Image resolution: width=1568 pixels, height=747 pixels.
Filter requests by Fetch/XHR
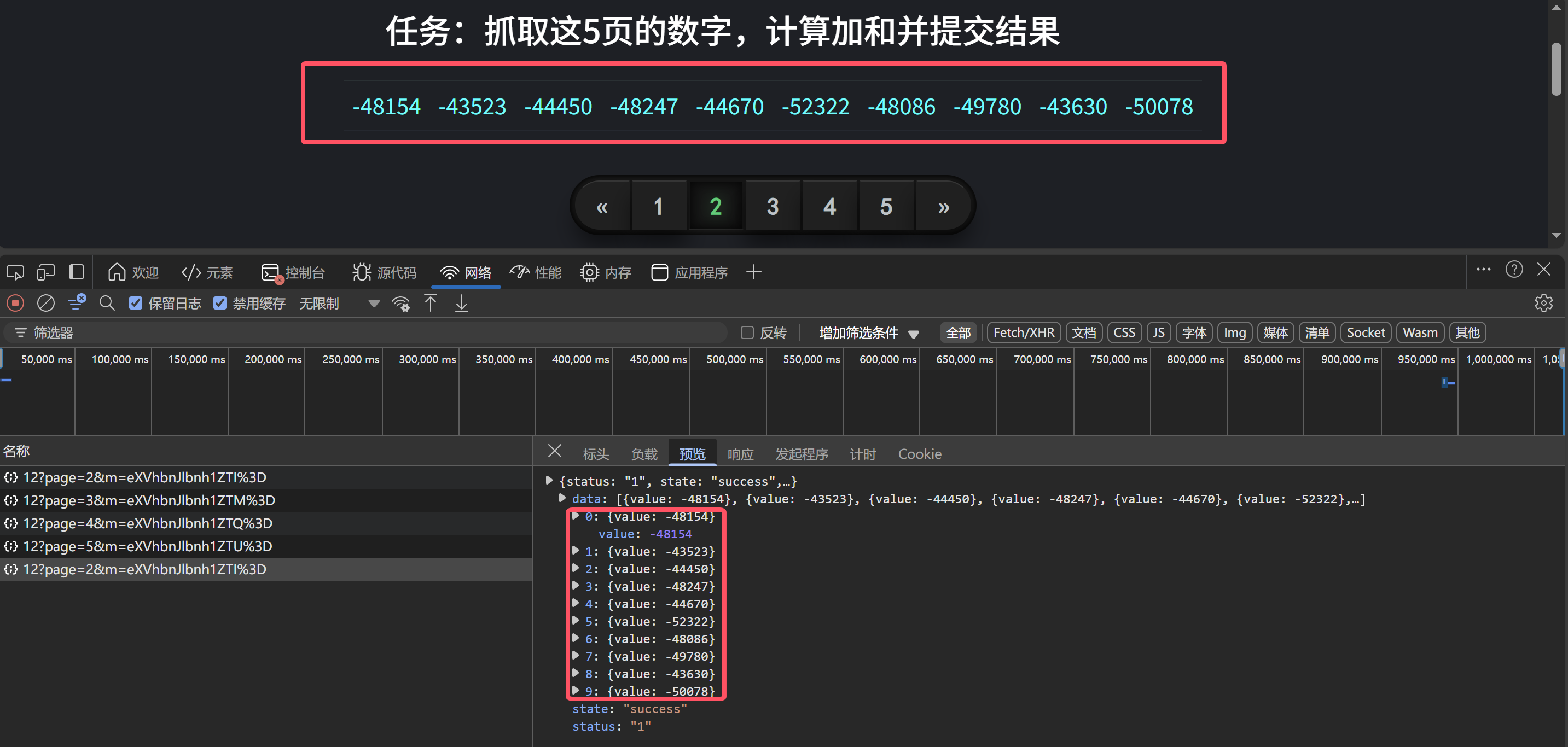(x=1023, y=332)
